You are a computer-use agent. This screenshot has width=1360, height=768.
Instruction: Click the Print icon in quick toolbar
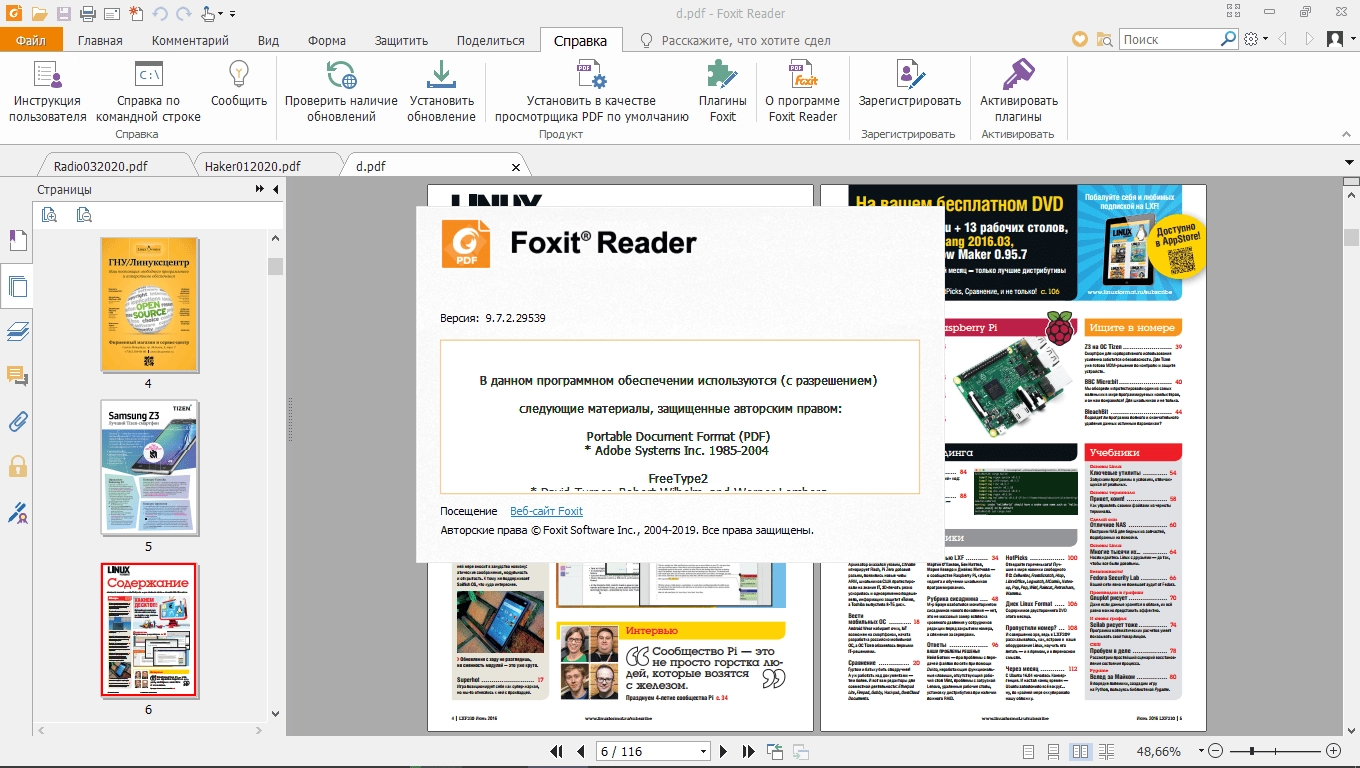click(x=88, y=14)
